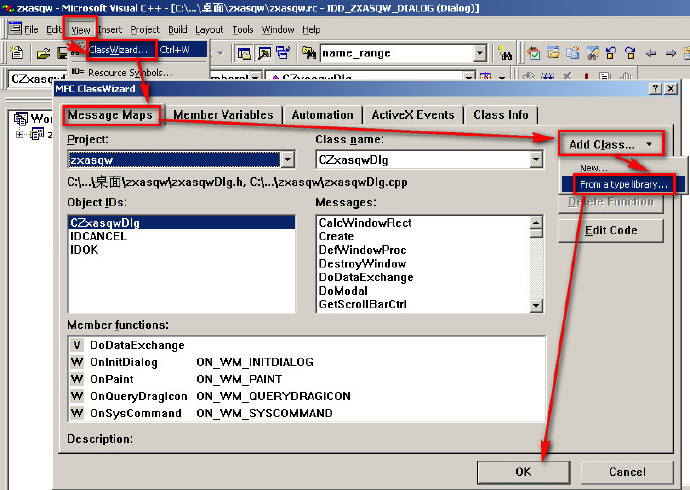The height and width of the screenshot is (490, 690).
Task: Choose ClassWizard... from the View menu
Action: coord(139,50)
